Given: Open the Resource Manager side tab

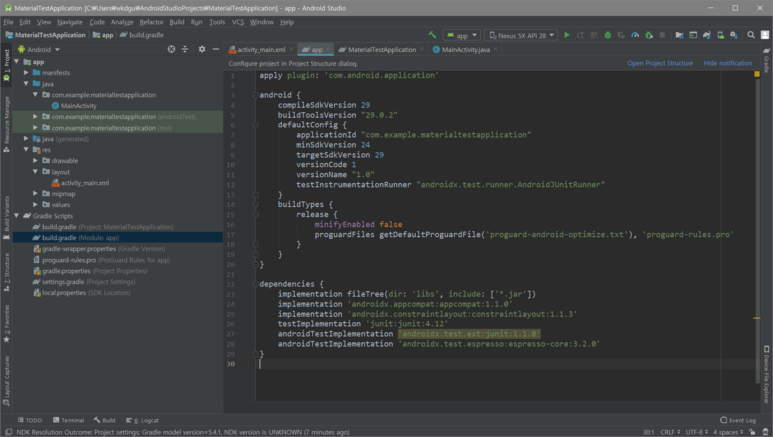Looking at the screenshot, I should tap(6, 123).
